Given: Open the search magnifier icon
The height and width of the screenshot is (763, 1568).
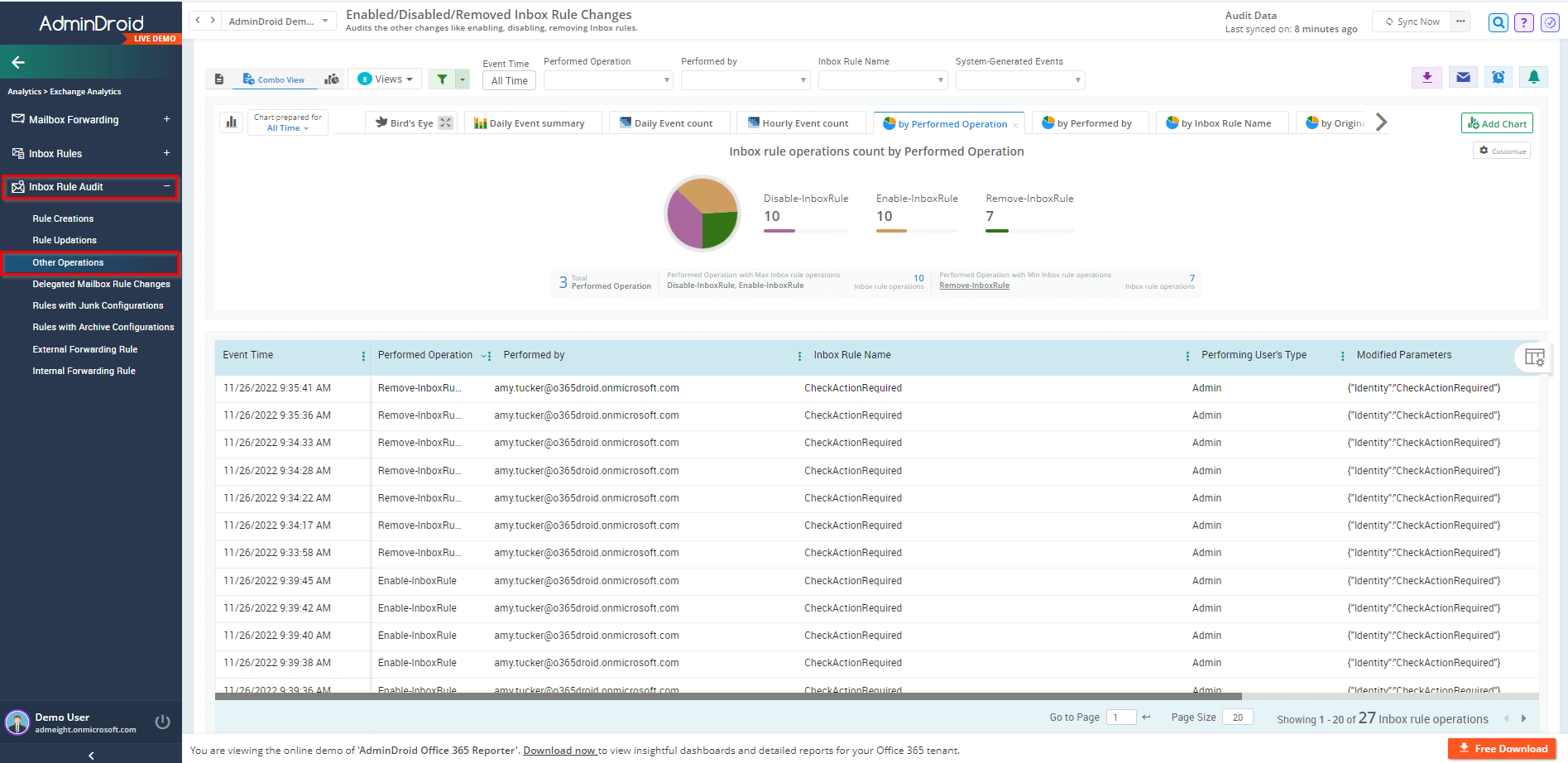Looking at the screenshot, I should pos(1498,23).
